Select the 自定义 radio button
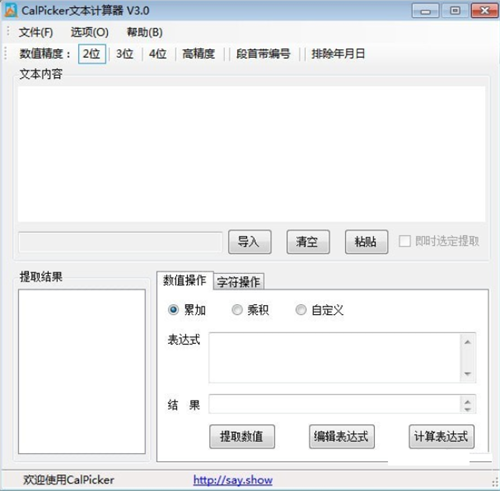The height and width of the screenshot is (491, 500). tap(301, 310)
